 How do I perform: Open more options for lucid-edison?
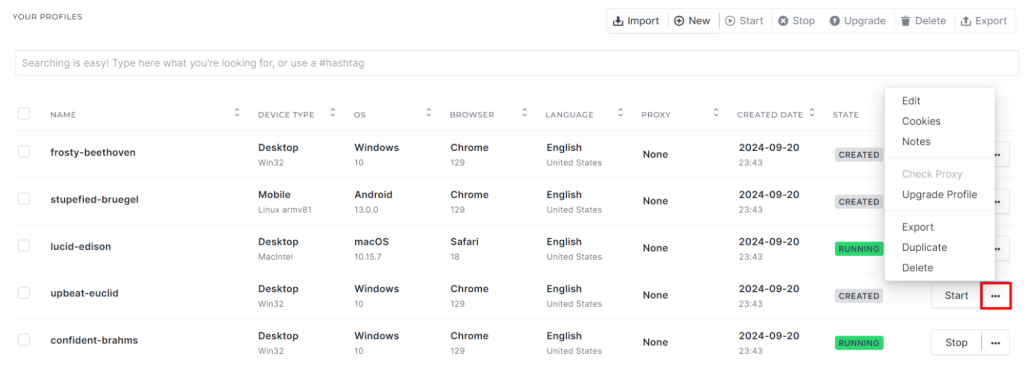pyautogui.click(x=1002, y=249)
